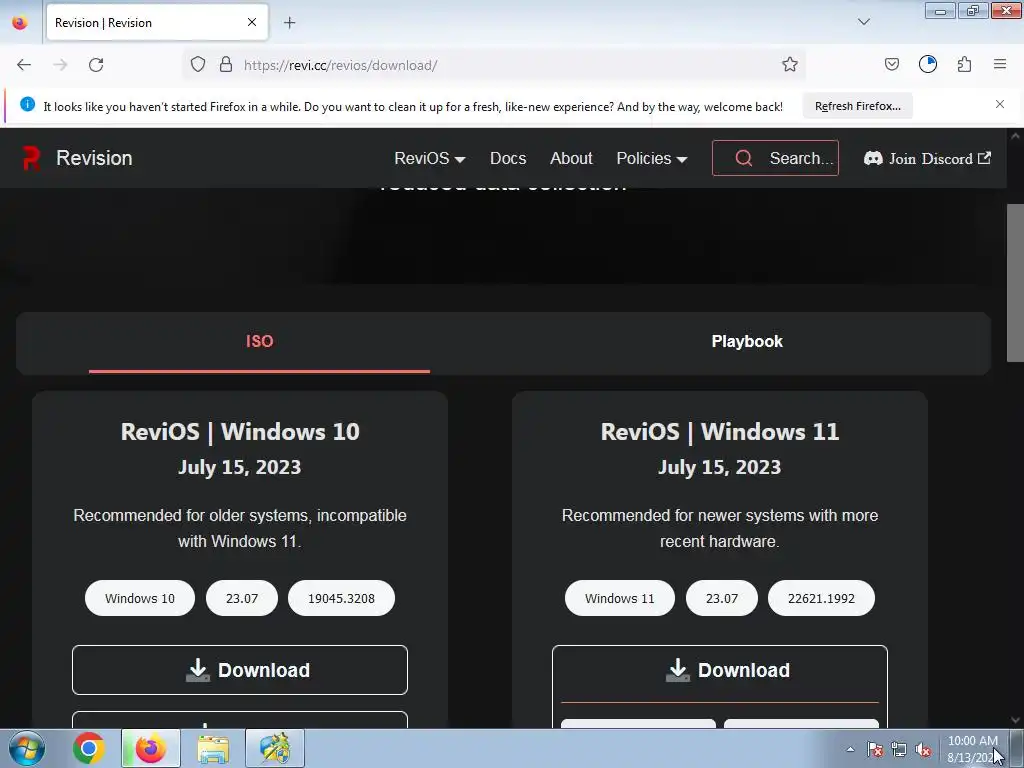Open the paint-brush shield taskbar app

(x=275, y=748)
